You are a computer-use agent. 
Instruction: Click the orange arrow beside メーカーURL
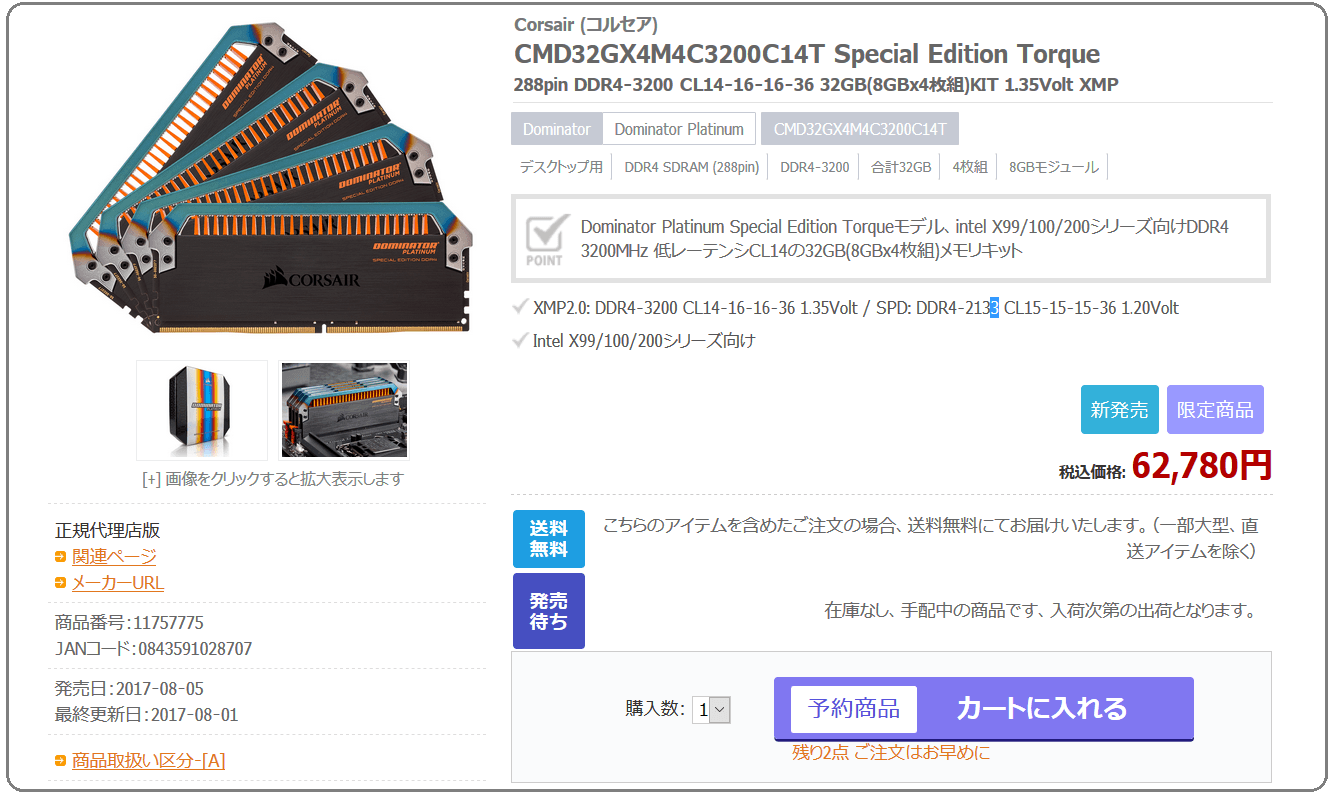tap(61, 583)
